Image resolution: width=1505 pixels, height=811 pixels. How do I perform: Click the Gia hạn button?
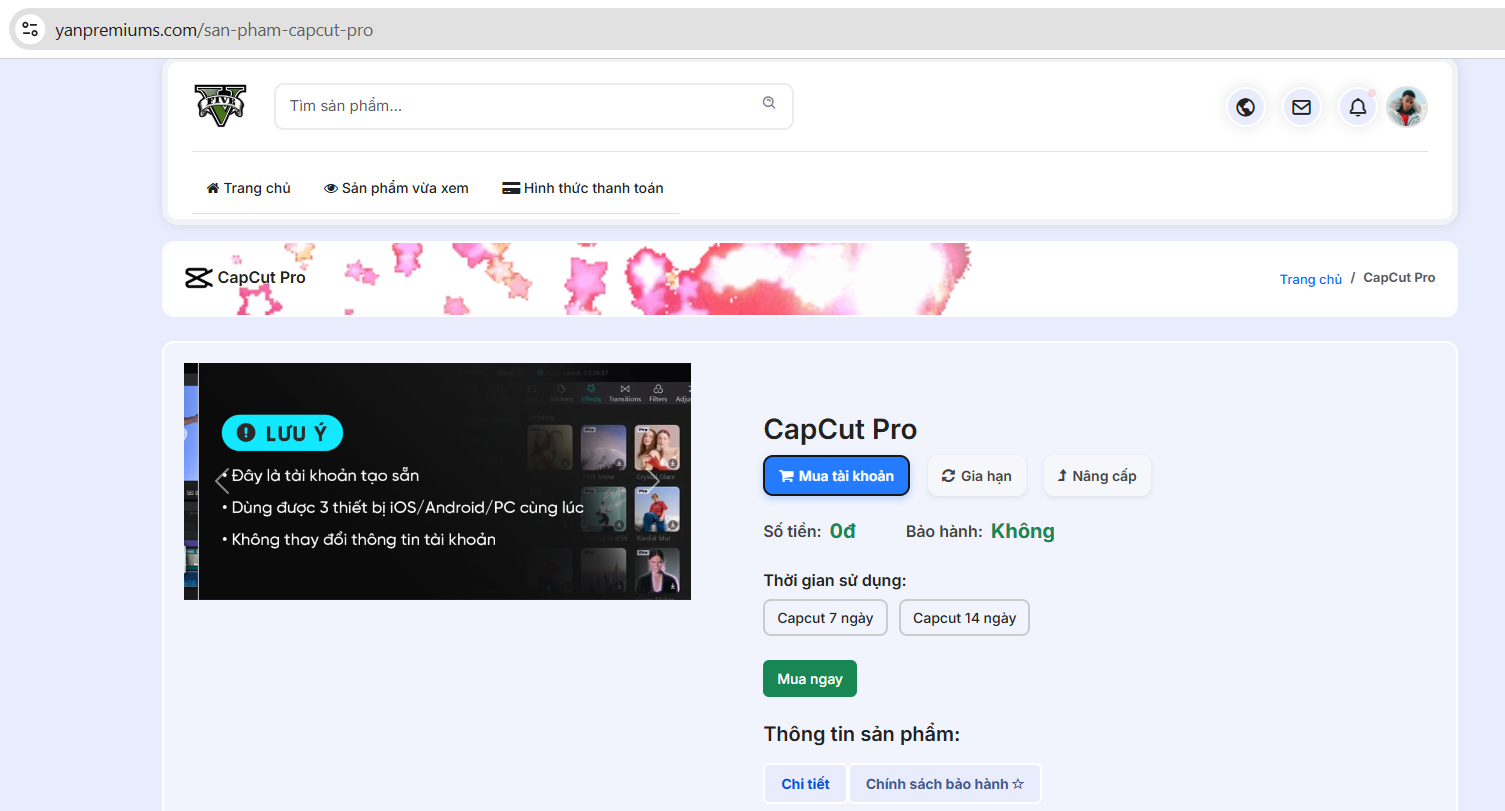977,476
